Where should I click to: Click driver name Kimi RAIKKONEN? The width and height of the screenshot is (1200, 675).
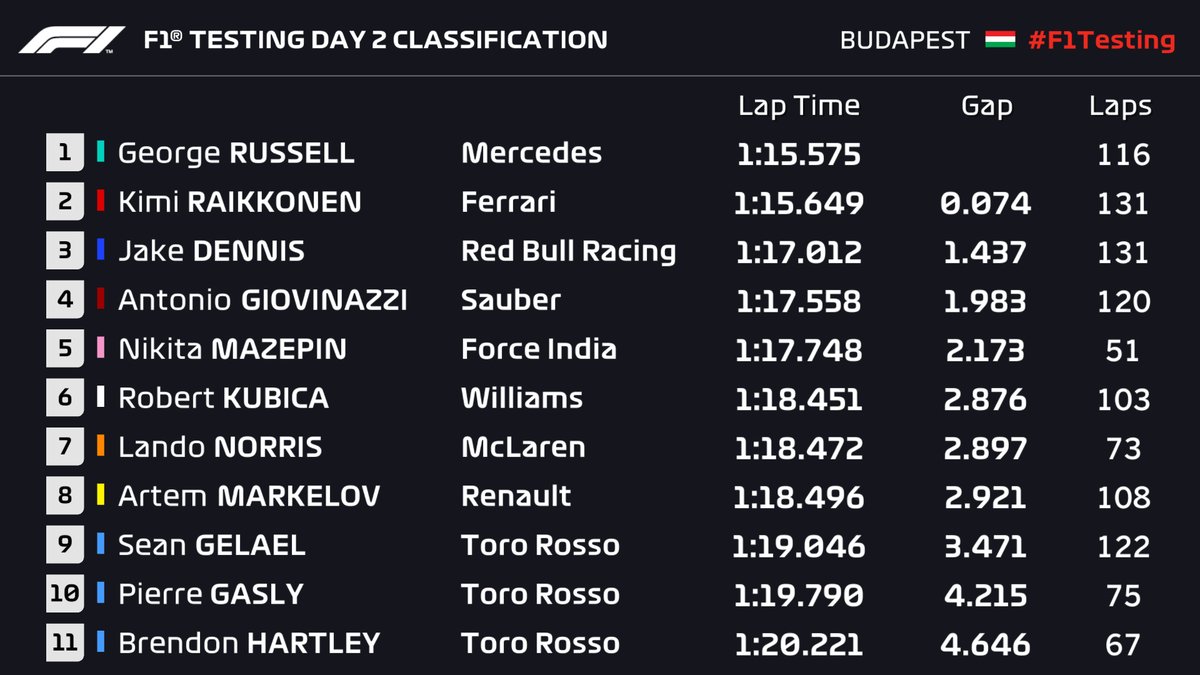pos(240,202)
